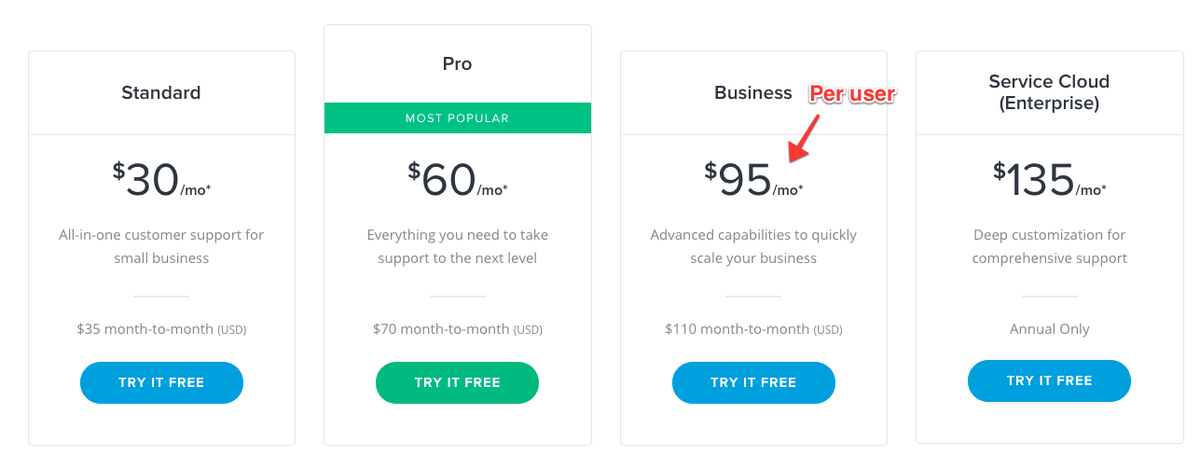Click the All-in-one customer support description

(x=161, y=247)
